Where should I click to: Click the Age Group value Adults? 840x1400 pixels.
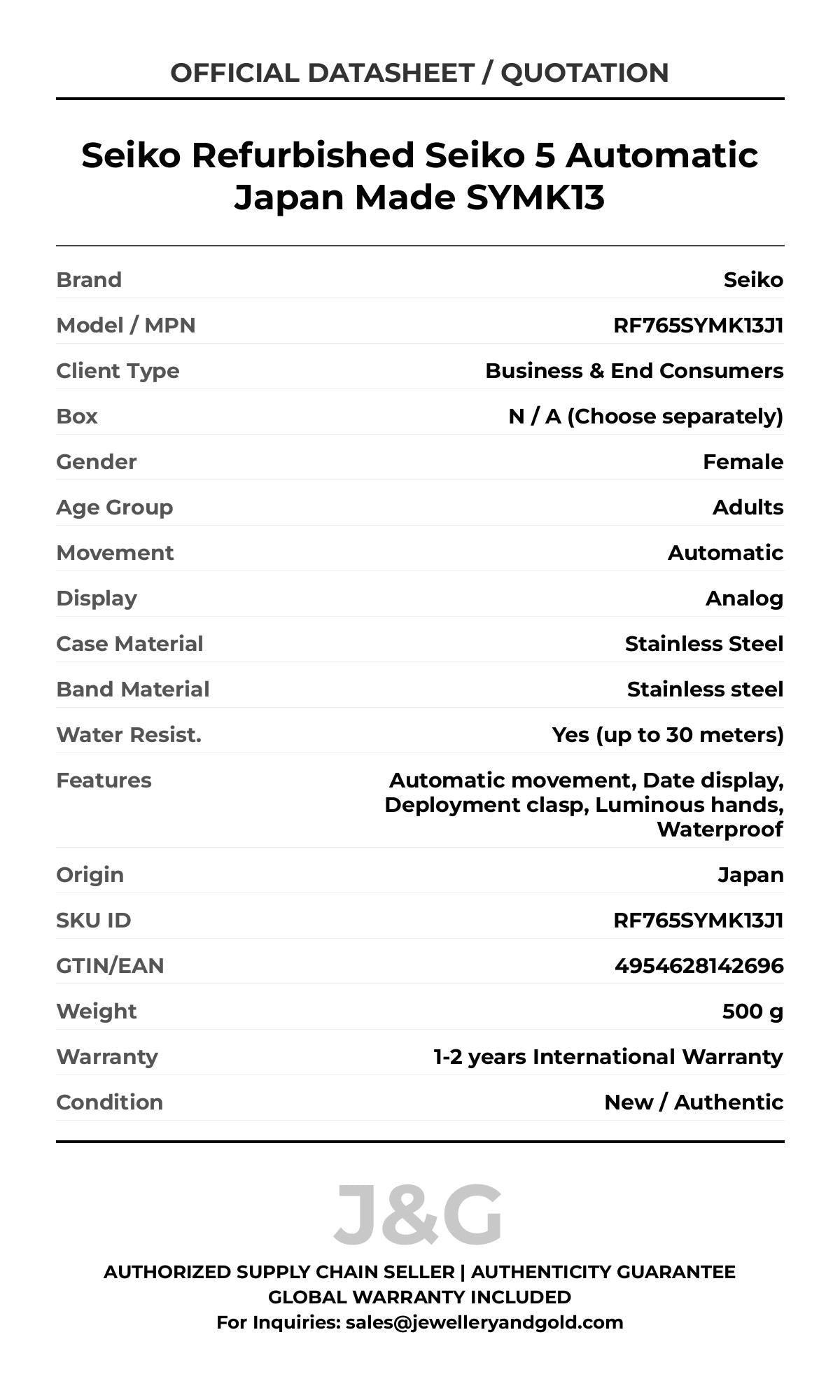(748, 507)
